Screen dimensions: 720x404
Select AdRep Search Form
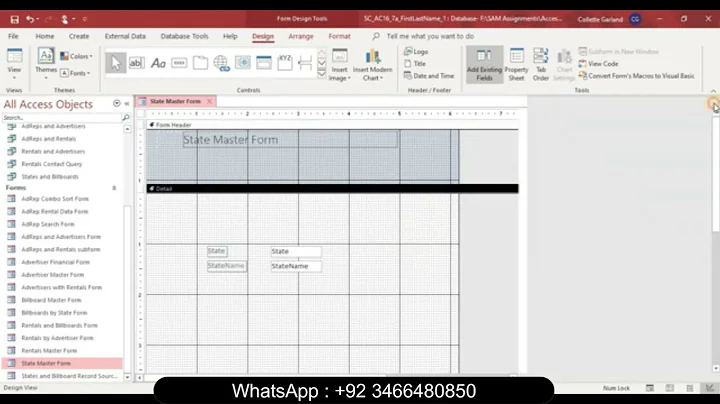pyautogui.click(x=48, y=224)
